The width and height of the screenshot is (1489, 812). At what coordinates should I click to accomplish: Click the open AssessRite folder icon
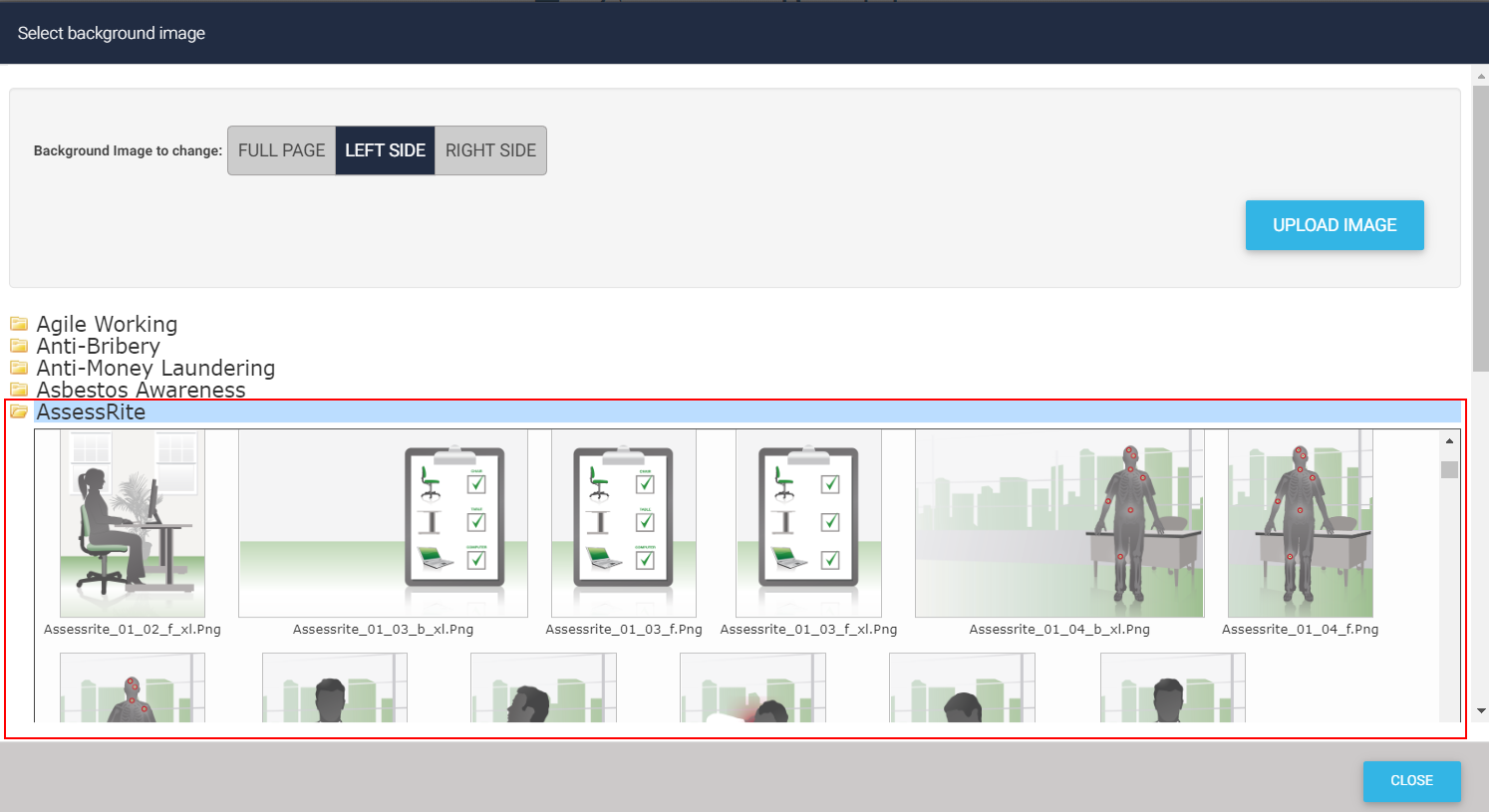click(x=19, y=411)
